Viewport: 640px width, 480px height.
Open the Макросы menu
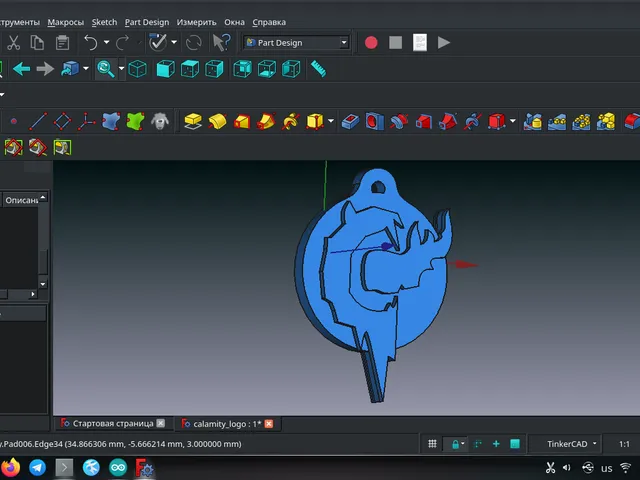(65, 22)
